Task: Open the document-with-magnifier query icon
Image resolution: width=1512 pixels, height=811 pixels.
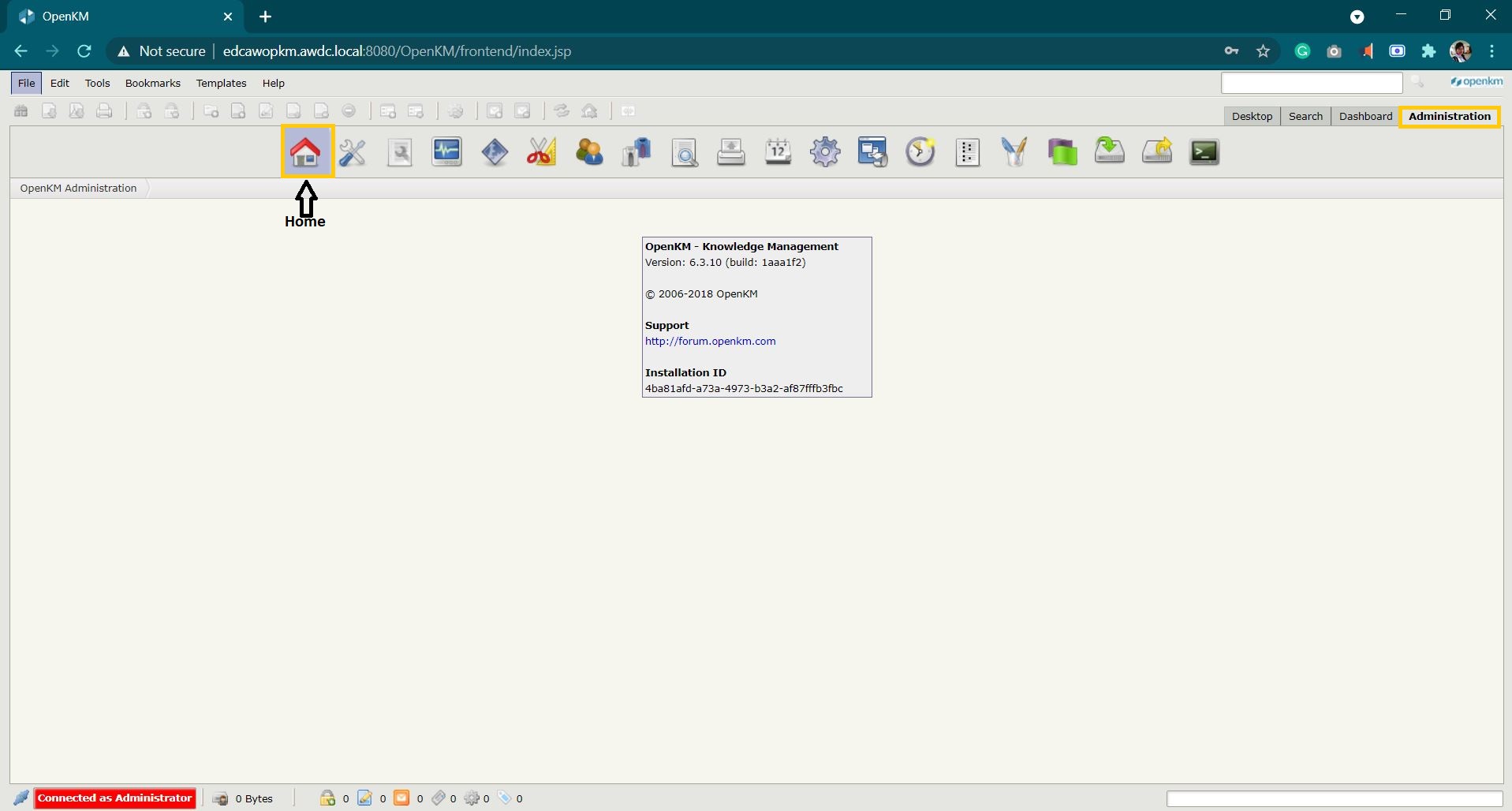Action: coord(684,151)
